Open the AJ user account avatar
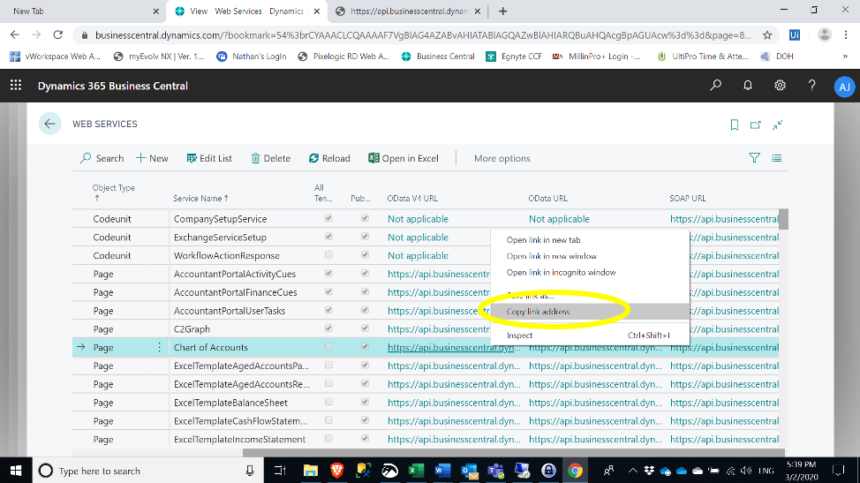 (x=844, y=87)
